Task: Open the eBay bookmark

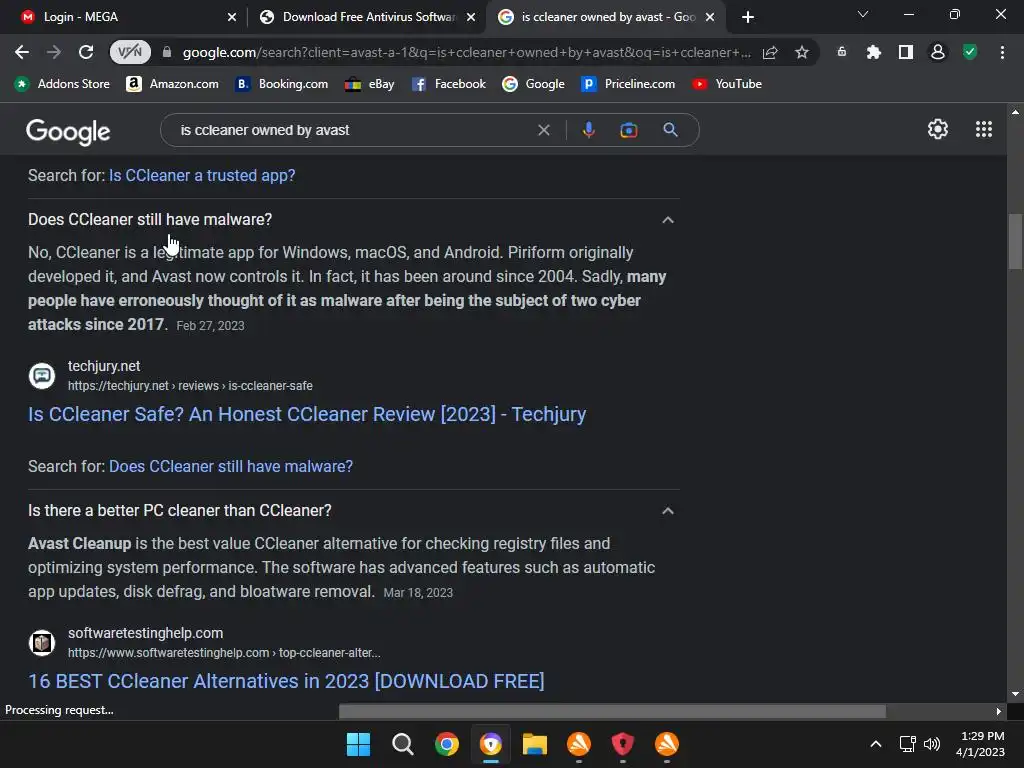Action: click(x=370, y=84)
